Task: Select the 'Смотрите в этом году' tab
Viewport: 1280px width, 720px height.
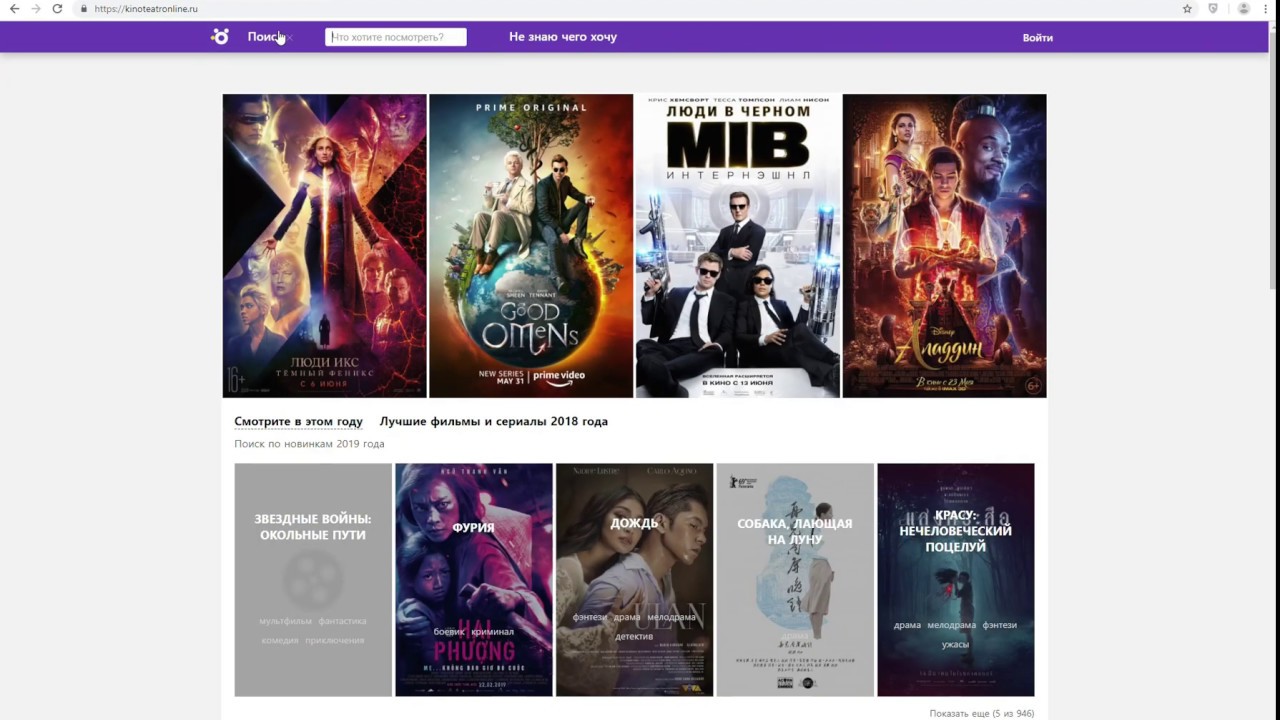Action: [298, 422]
